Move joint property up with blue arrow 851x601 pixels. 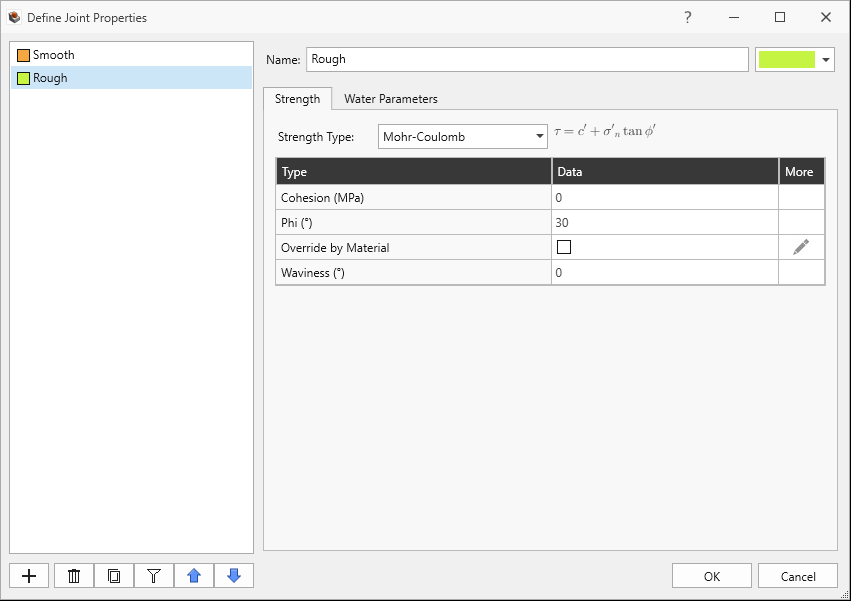tap(194, 575)
